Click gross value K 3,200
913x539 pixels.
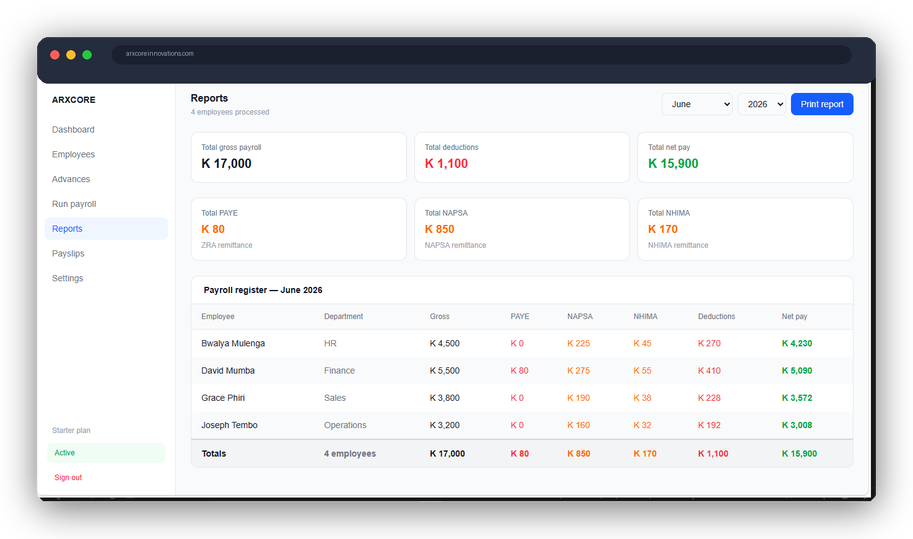(x=445, y=425)
